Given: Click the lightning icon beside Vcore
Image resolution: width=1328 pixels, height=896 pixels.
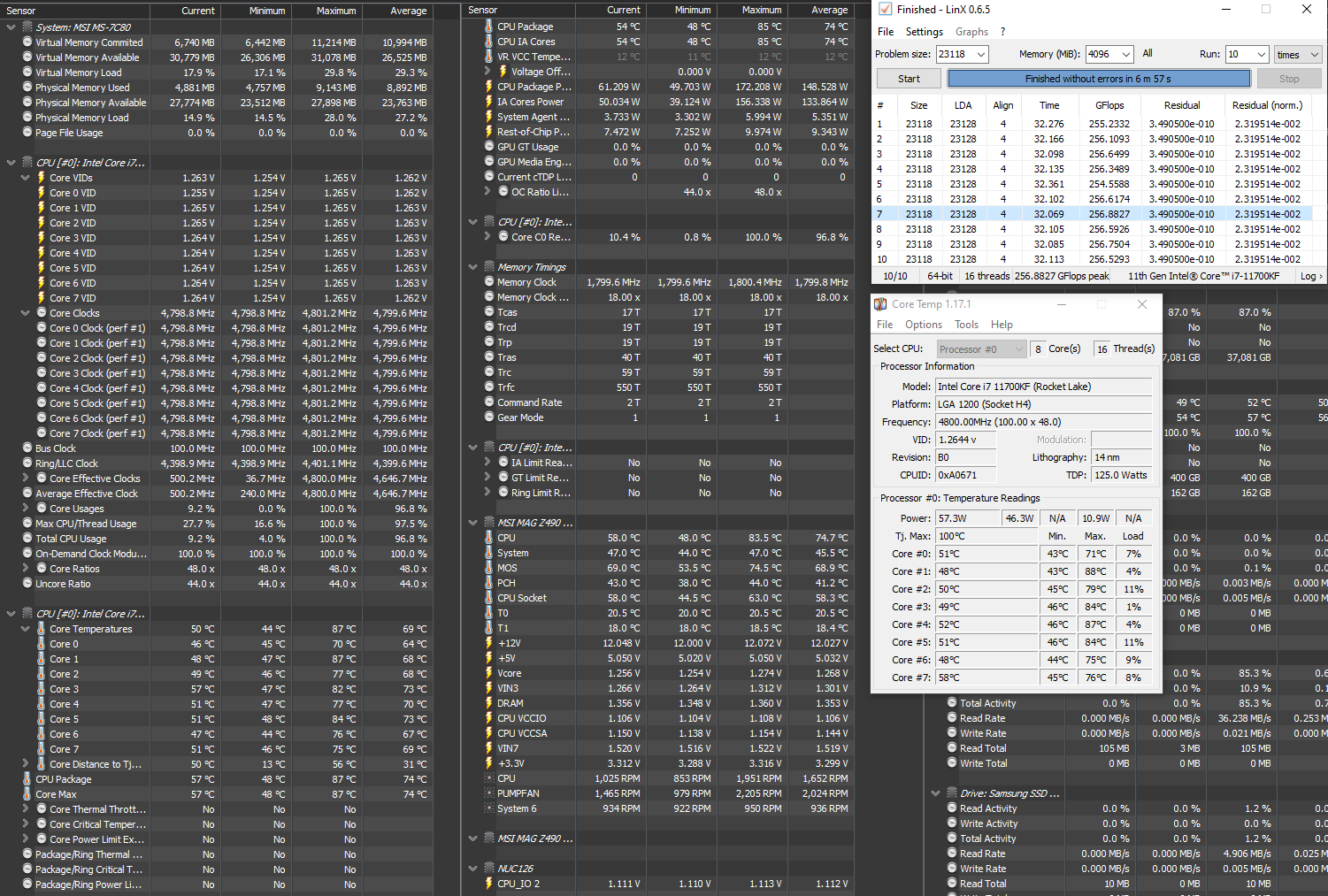Looking at the screenshot, I should (489, 673).
